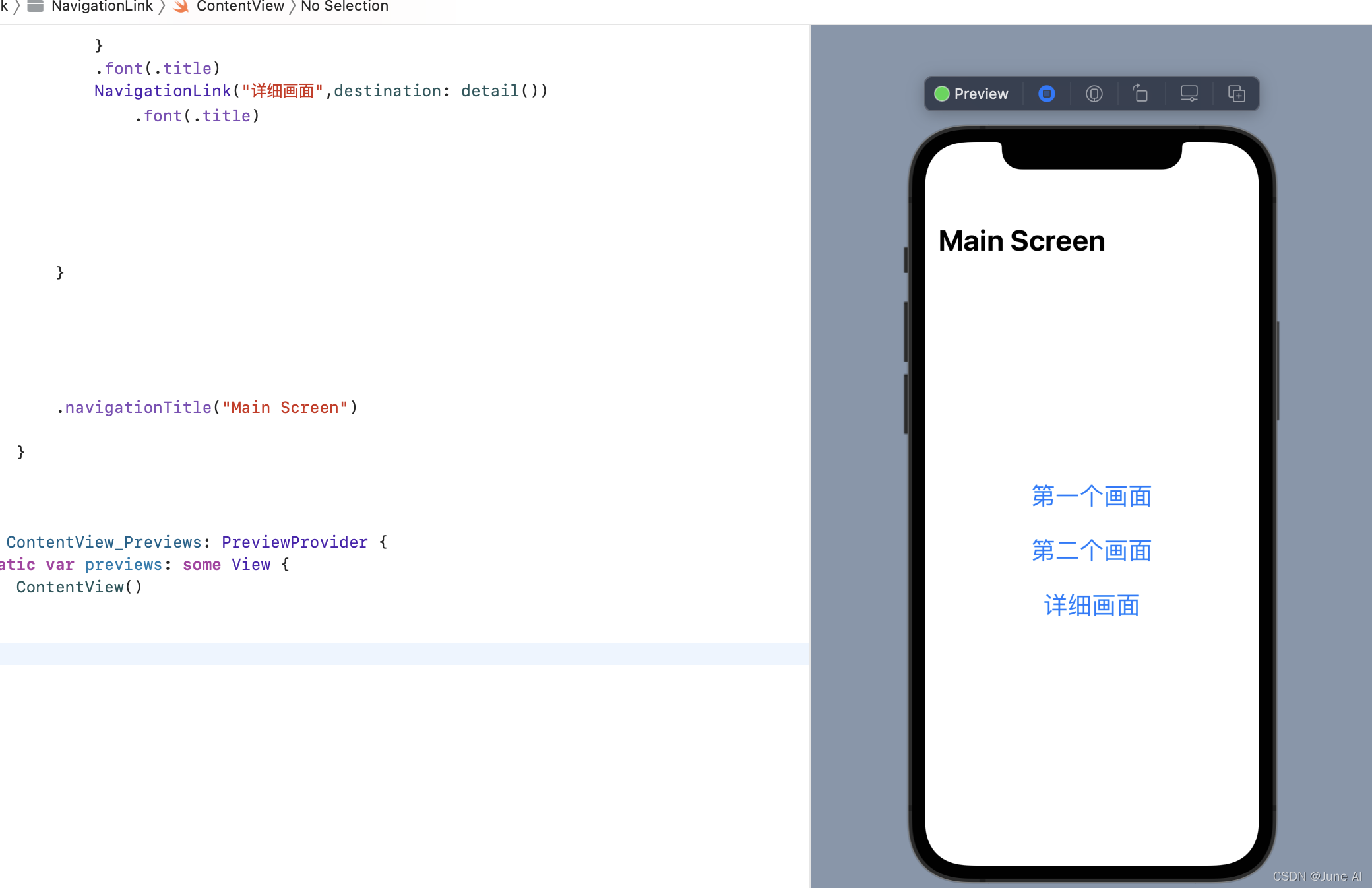This screenshot has height=888, width=1372.
Task: Click the blue stop preview icon
Action: pyautogui.click(x=1046, y=94)
